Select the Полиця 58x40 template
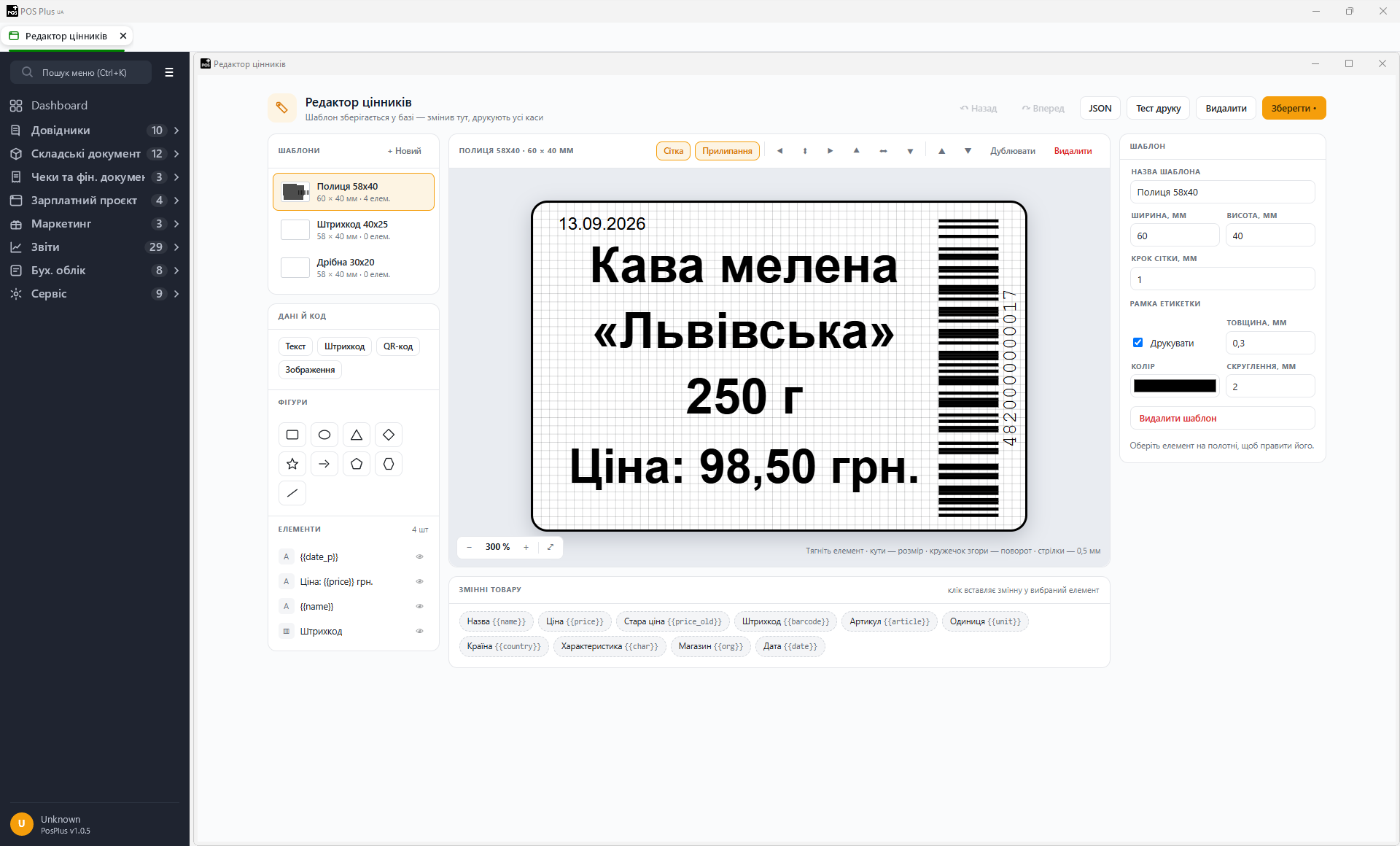Viewport: 1400px width, 846px height. click(354, 192)
